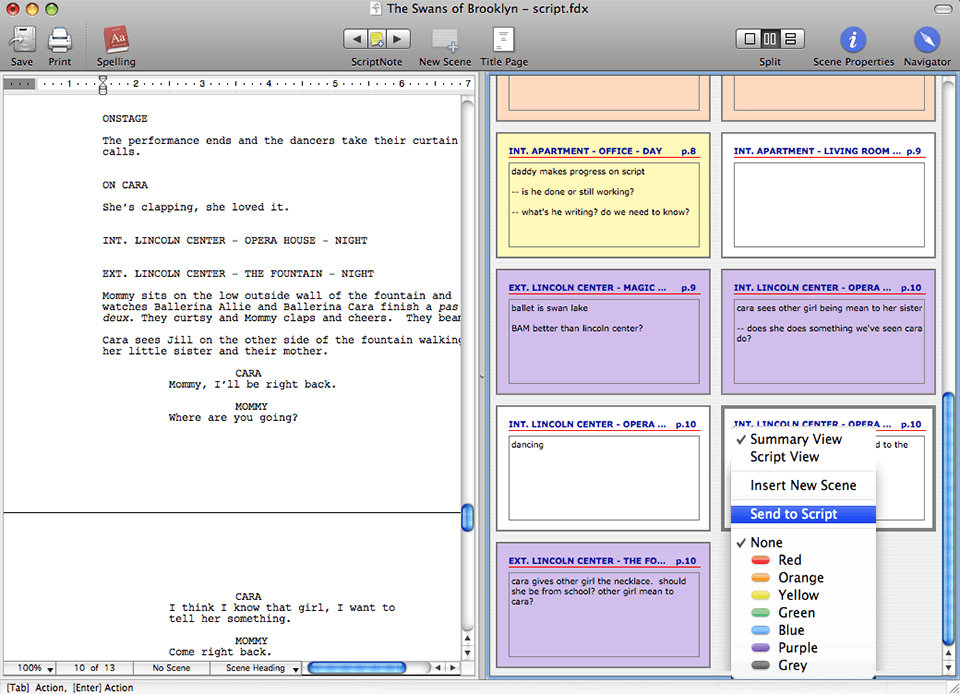Viewport: 960px width, 694px height.
Task: Open the Print dialog
Action: tap(59, 38)
